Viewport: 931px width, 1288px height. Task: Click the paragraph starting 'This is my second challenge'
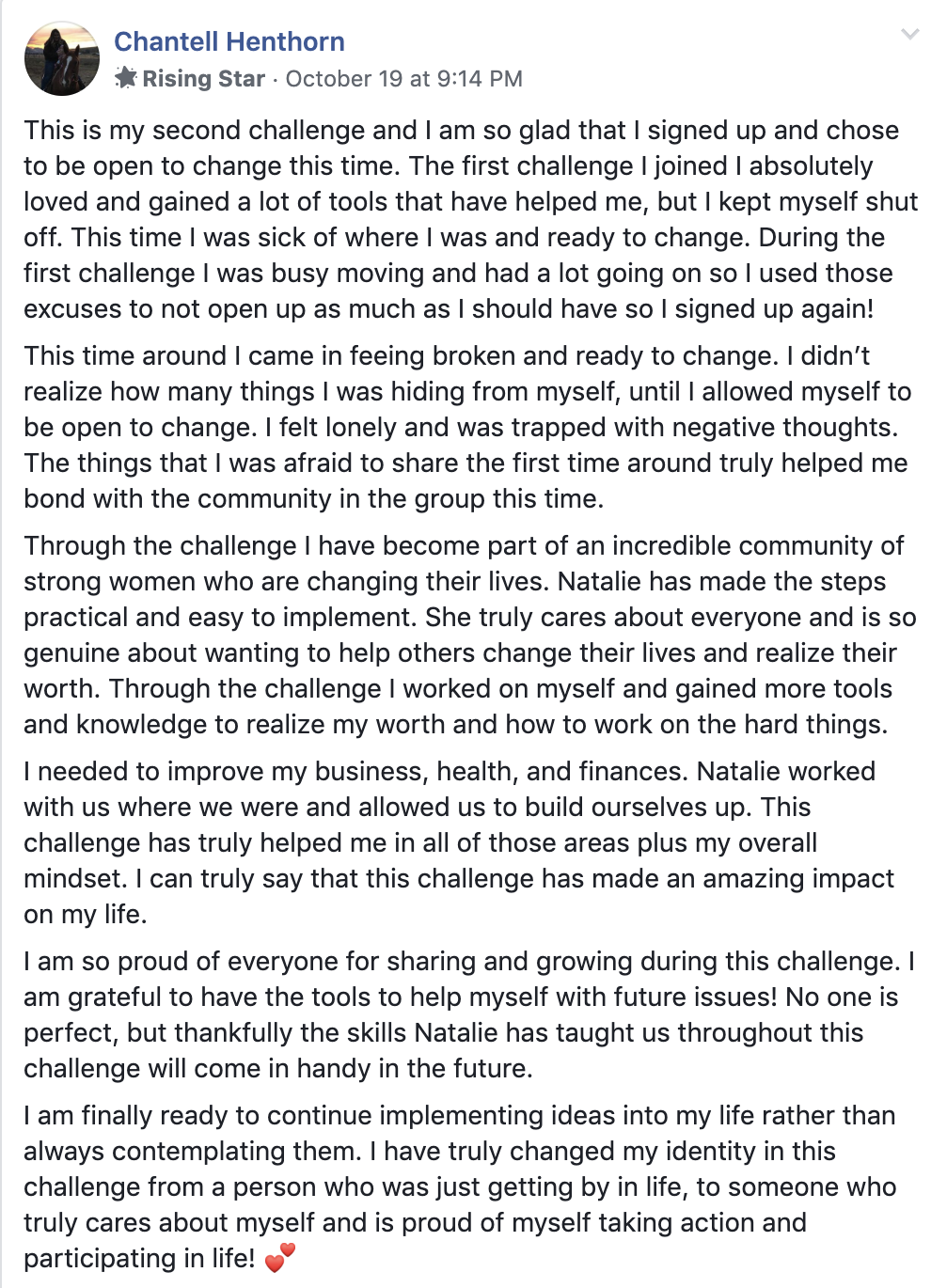tap(470, 219)
